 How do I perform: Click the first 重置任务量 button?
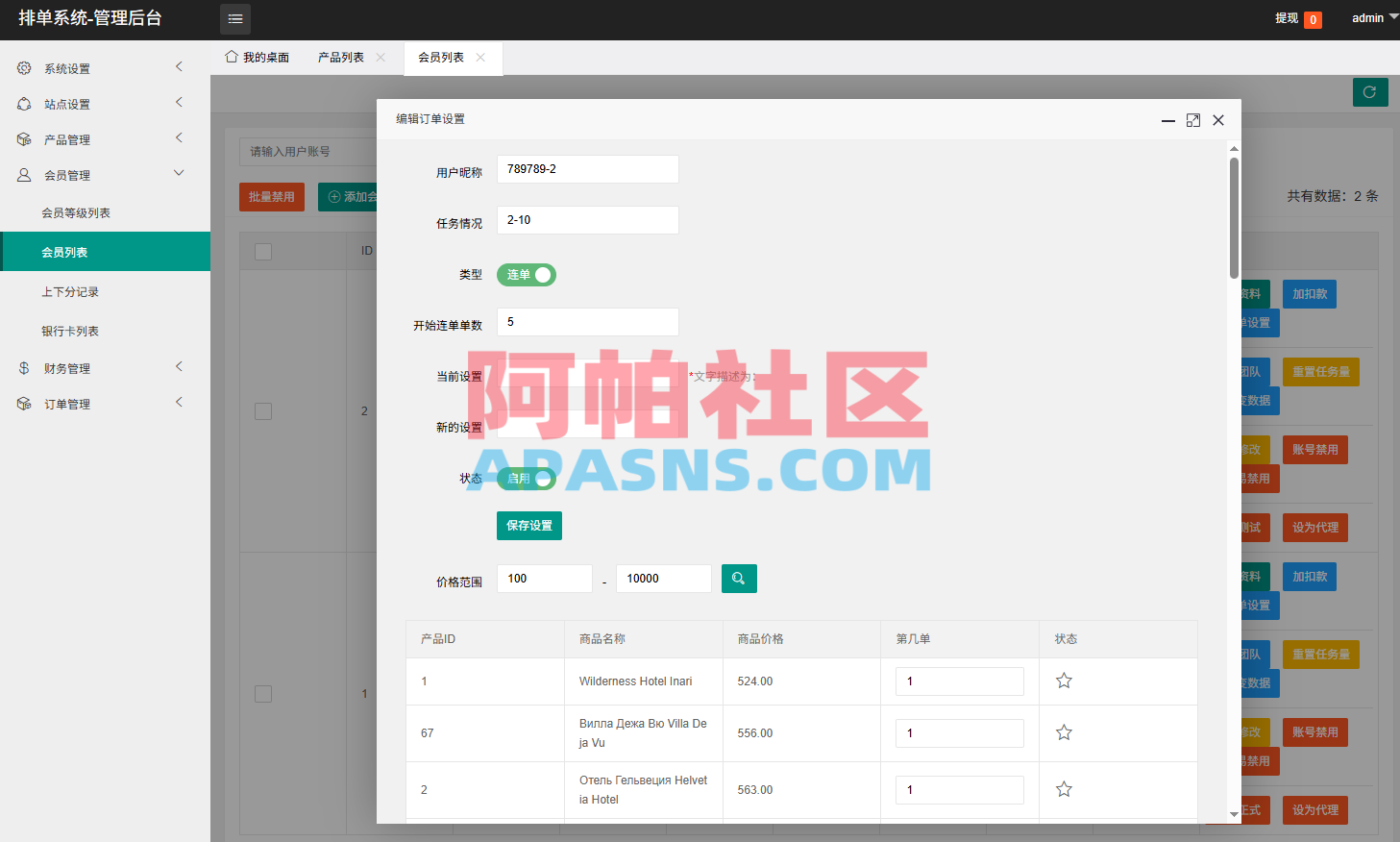(1321, 372)
